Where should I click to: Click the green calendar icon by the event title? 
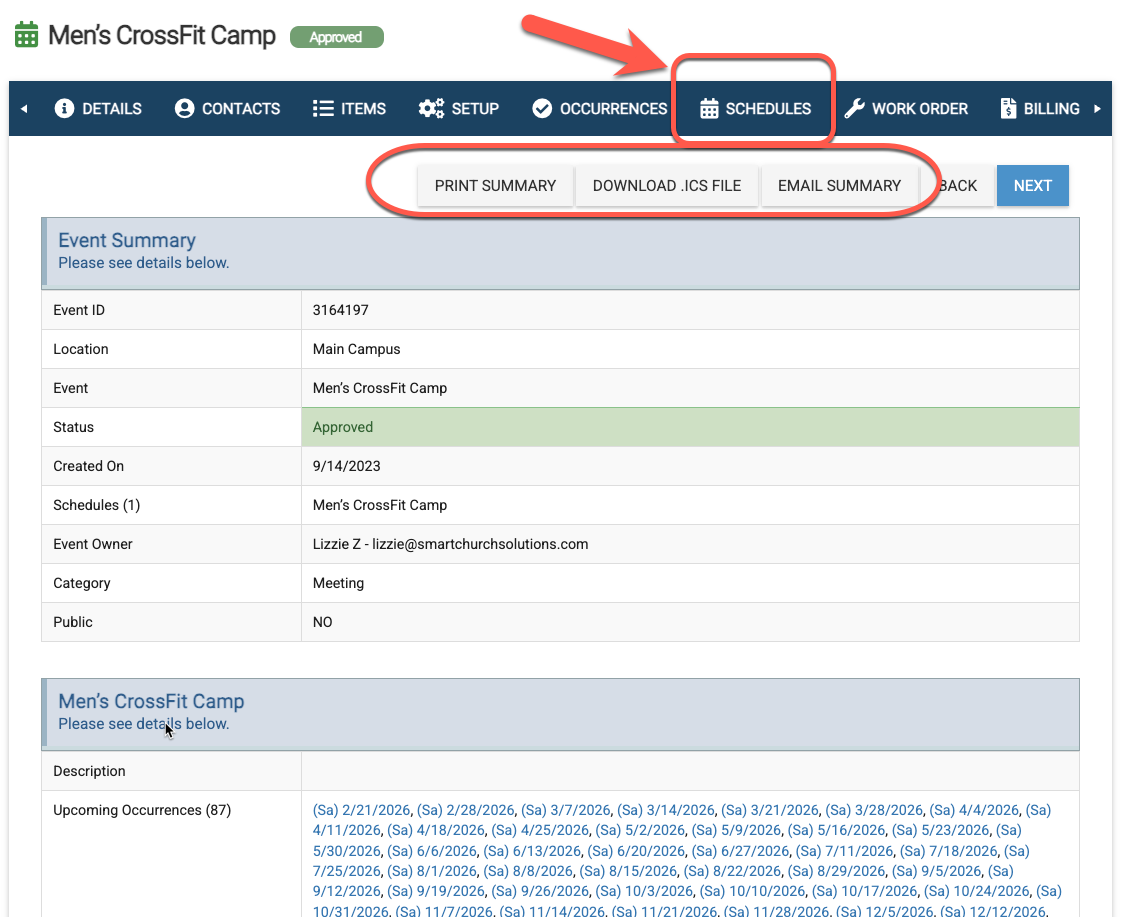click(x=25, y=36)
